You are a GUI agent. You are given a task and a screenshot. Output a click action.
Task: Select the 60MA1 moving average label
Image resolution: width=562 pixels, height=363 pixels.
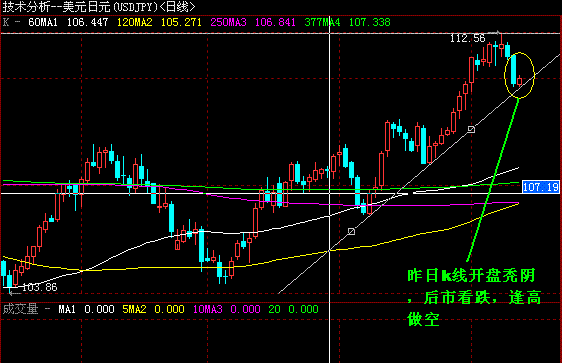click(43, 23)
